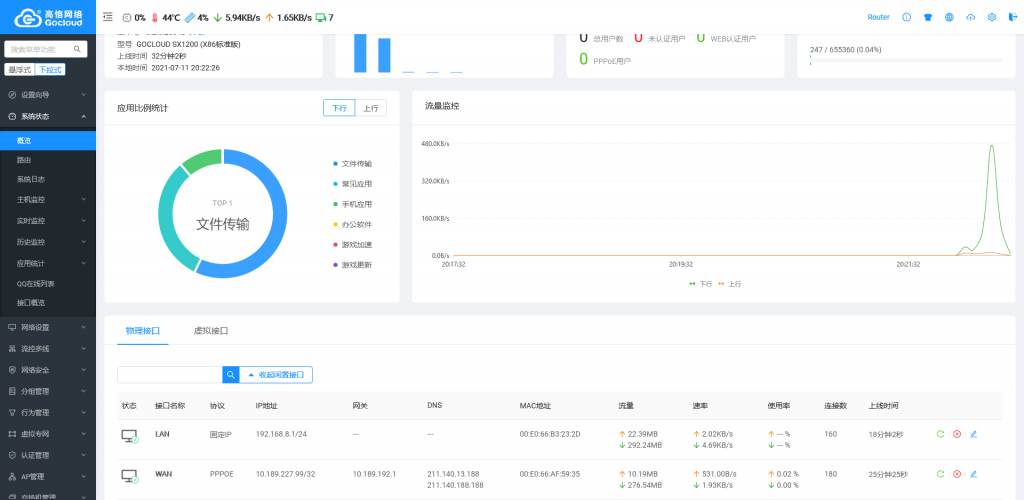Refresh the LAN interface with the green icon
Image resolution: width=1024 pixels, height=500 pixels.
(940, 434)
